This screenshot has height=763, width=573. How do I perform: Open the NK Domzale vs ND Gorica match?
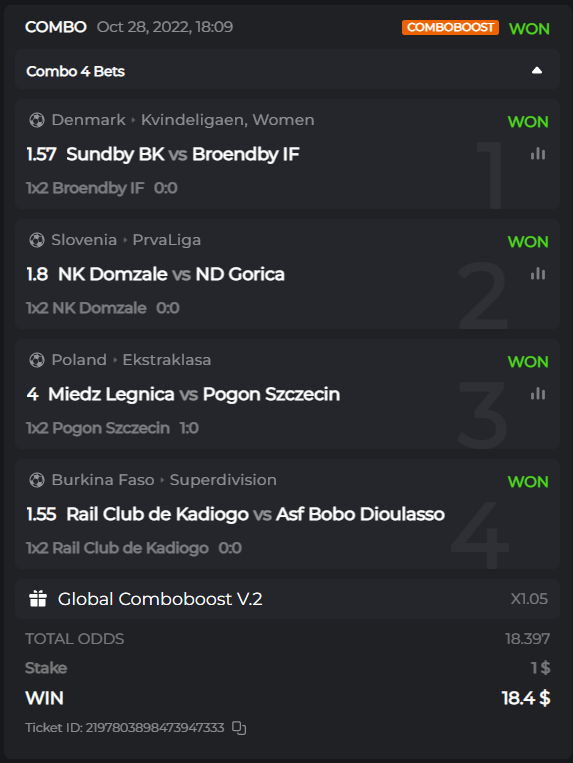[x=171, y=274]
